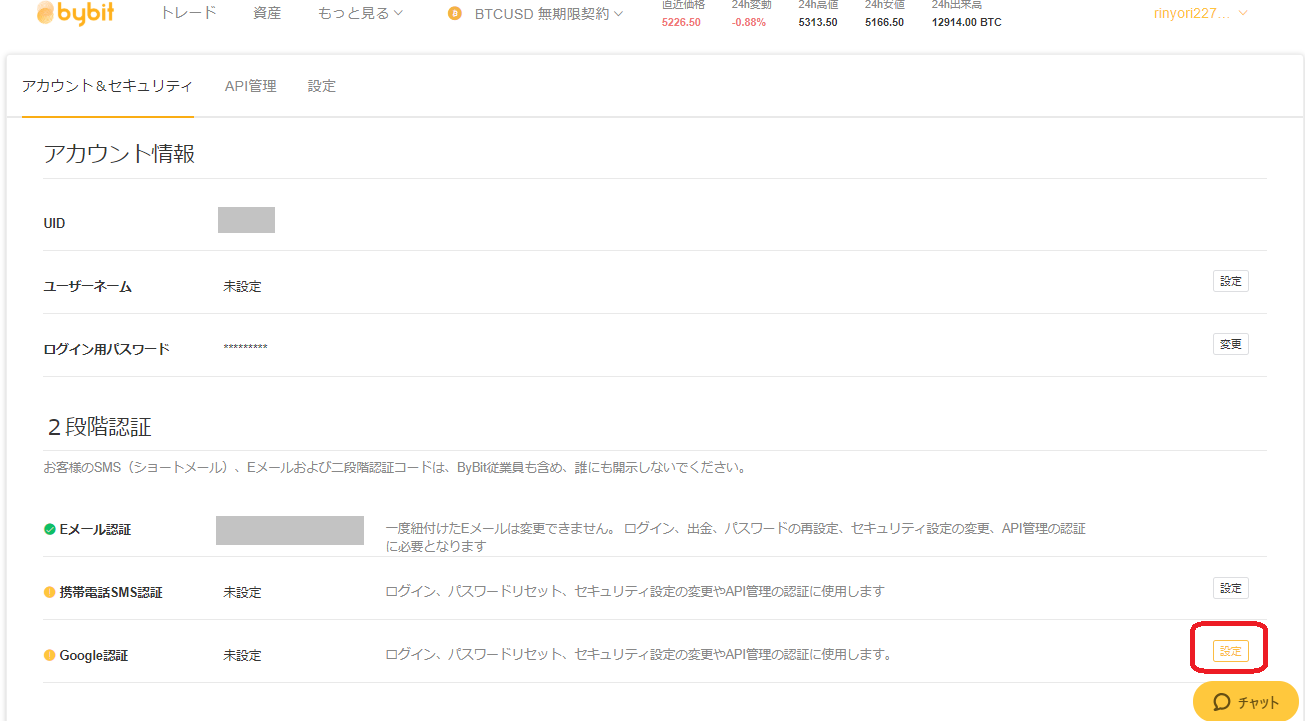Expand the もっと見る menu
Image resolution: width=1305 pixels, height=721 pixels.
[360, 14]
